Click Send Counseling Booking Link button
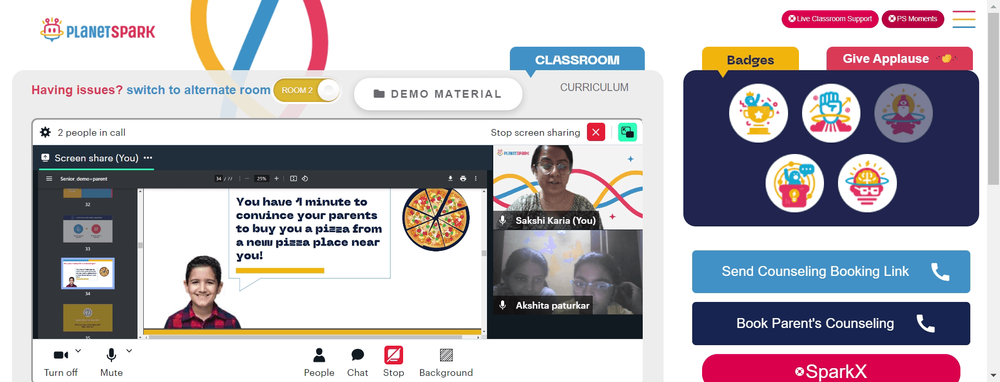Image resolution: width=1000 pixels, height=382 pixels. click(831, 272)
